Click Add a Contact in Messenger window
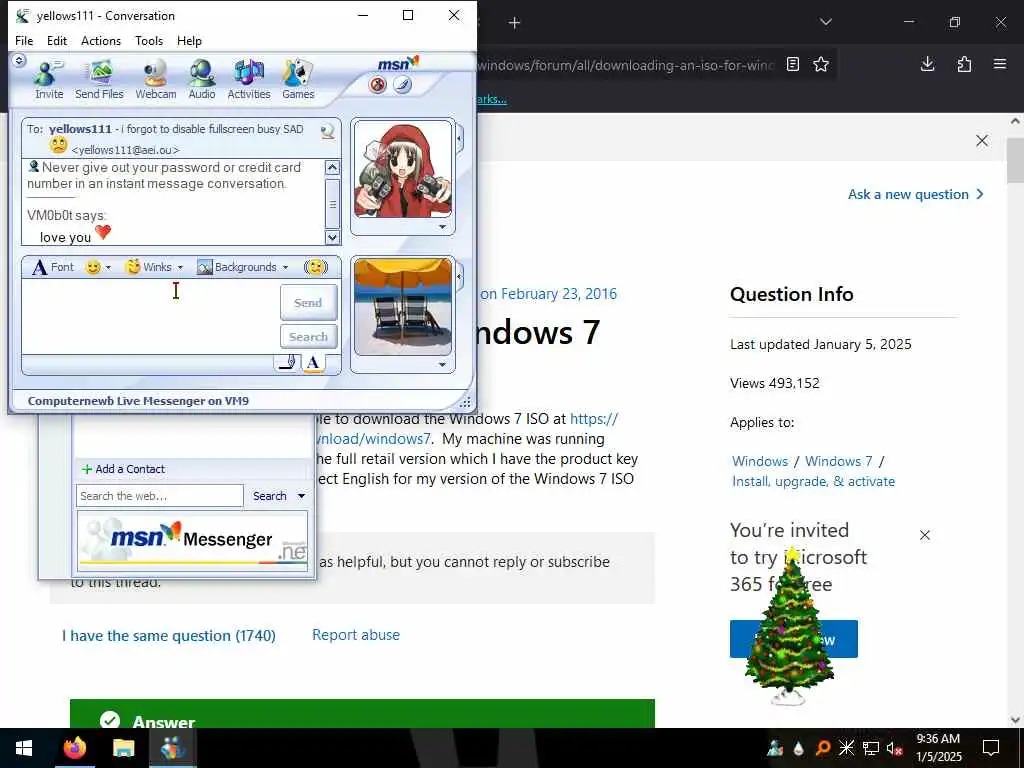Viewport: 1024px width, 768px height. pos(123,469)
